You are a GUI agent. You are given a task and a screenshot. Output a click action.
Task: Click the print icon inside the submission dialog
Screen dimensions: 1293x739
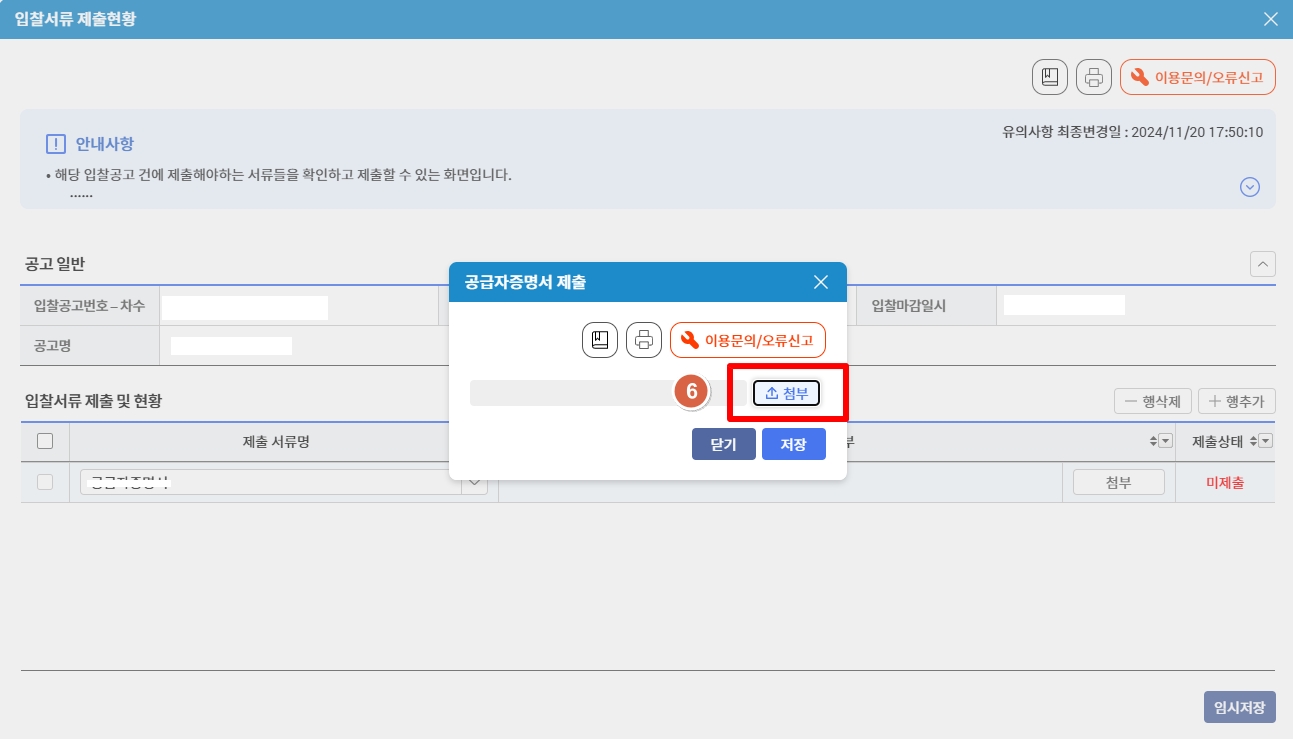(x=644, y=339)
